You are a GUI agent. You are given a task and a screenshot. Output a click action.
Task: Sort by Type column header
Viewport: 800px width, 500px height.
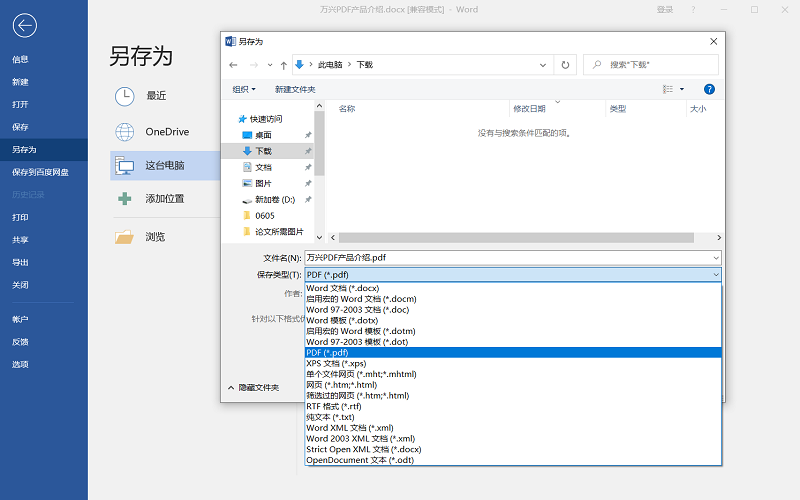click(x=618, y=109)
